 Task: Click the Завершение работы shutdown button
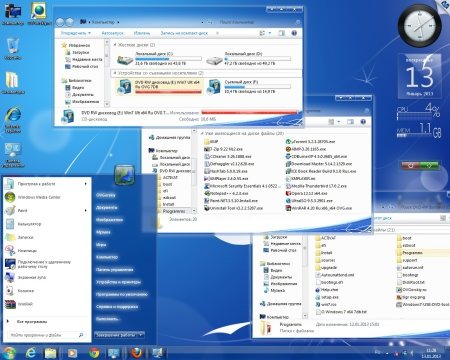point(116,335)
